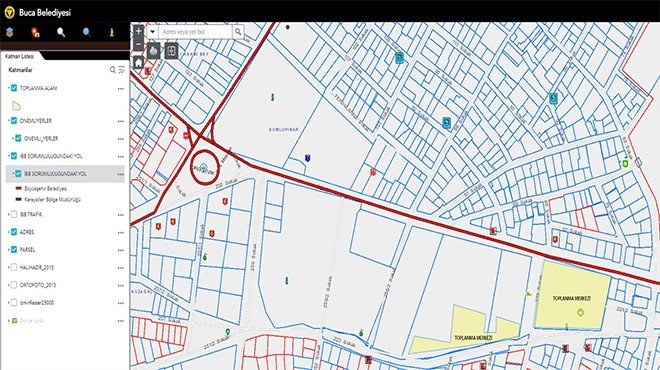This screenshot has width=660, height=370.
Task: Expand the ADRES layer arrow
Action: [8, 232]
